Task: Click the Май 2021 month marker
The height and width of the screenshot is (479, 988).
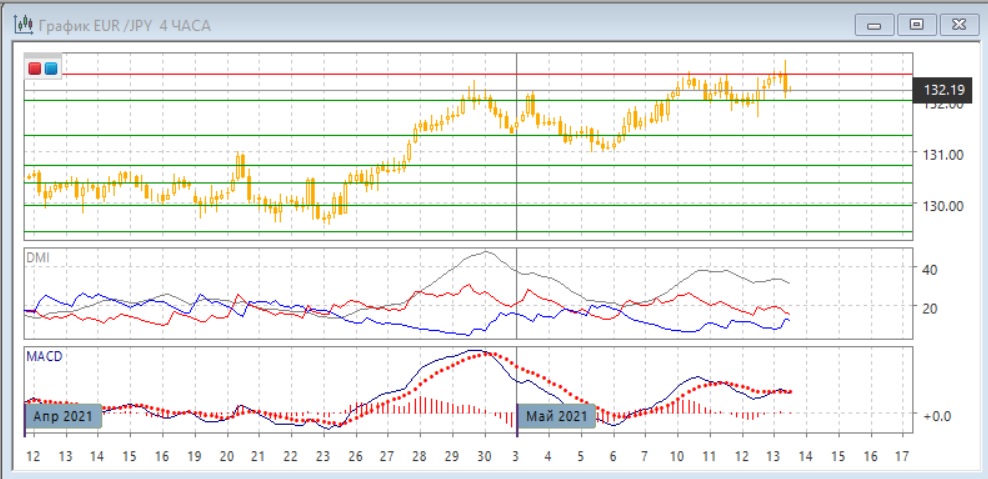Action: (x=556, y=415)
